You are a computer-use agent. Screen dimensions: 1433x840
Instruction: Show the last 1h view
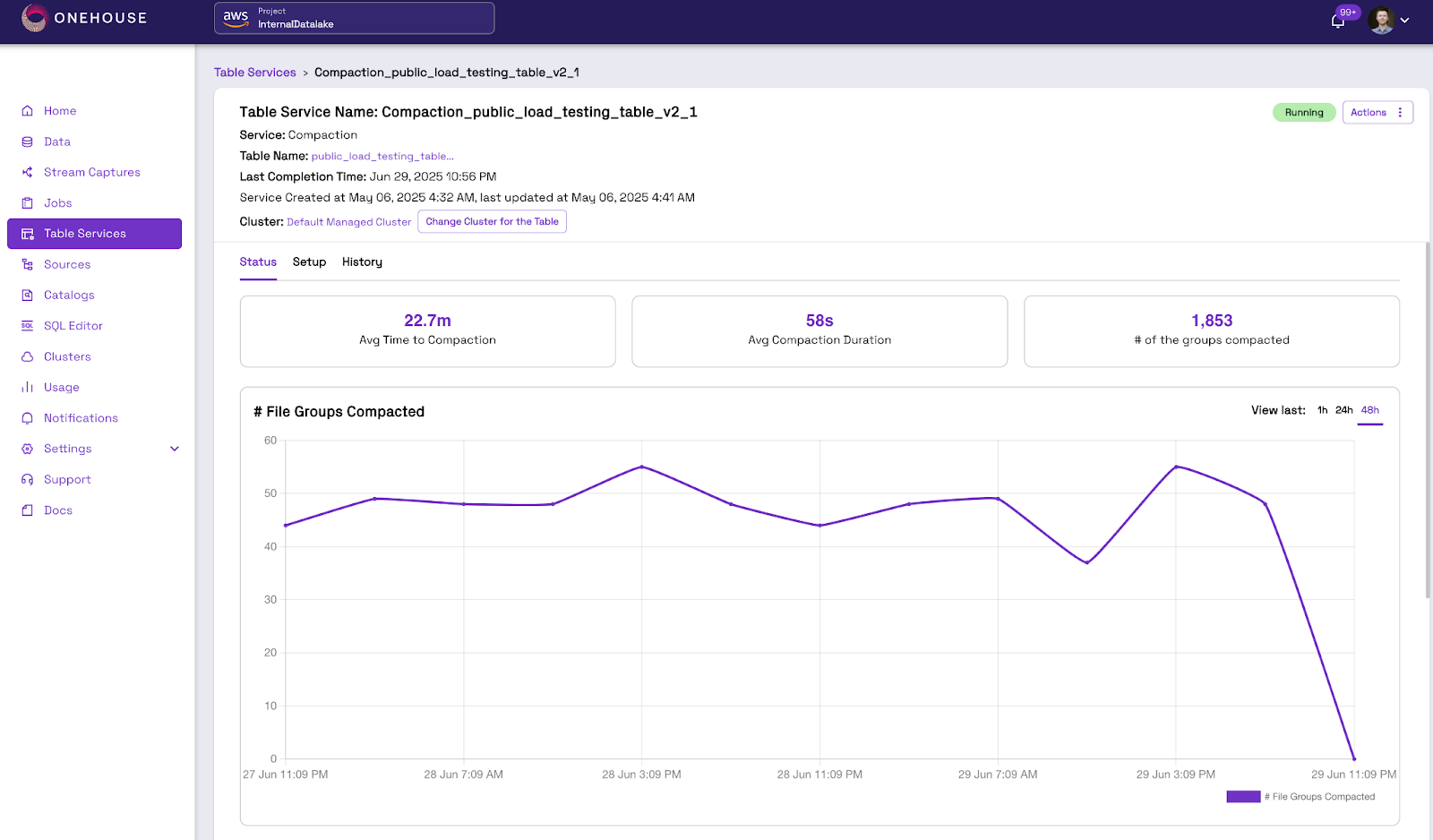pos(1322,410)
